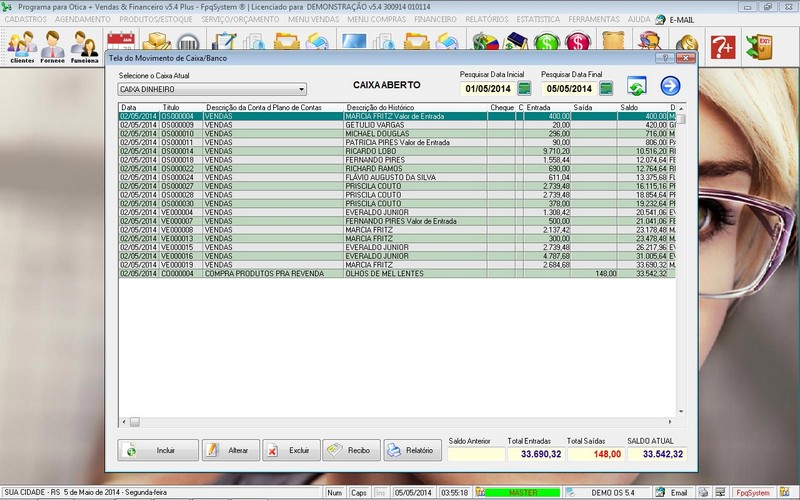Click the green refresh icon beside date fields
The height and width of the screenshot is (500, 800).
[x=637, y=87]
